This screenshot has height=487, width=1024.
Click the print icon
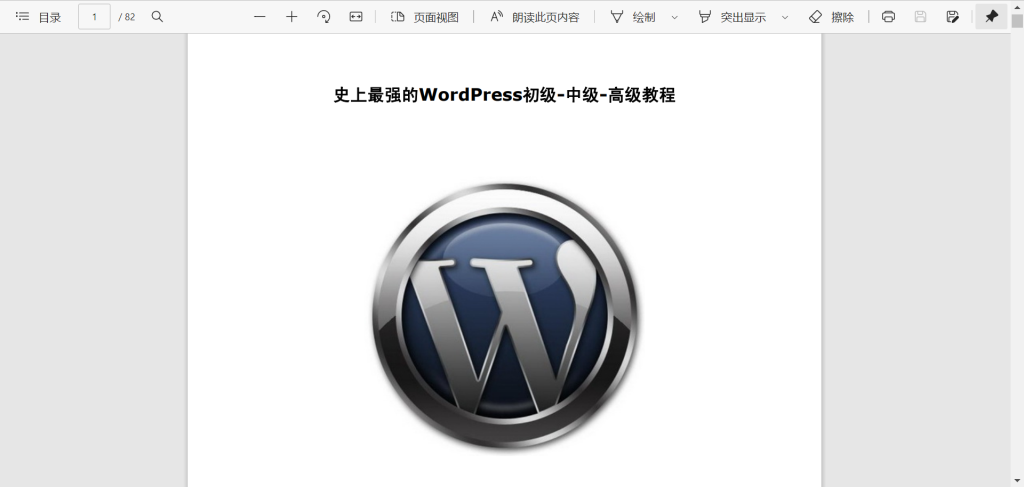click(888, 17)
